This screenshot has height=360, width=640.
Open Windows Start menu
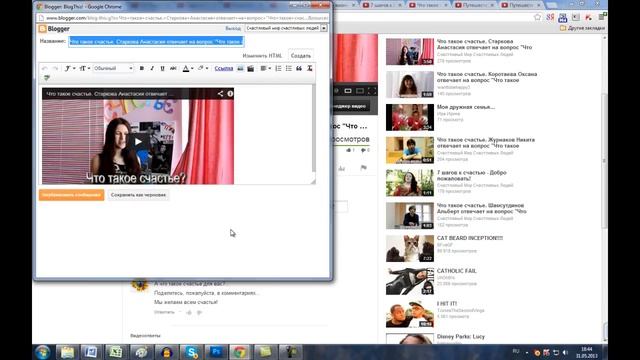coord(42,352)
